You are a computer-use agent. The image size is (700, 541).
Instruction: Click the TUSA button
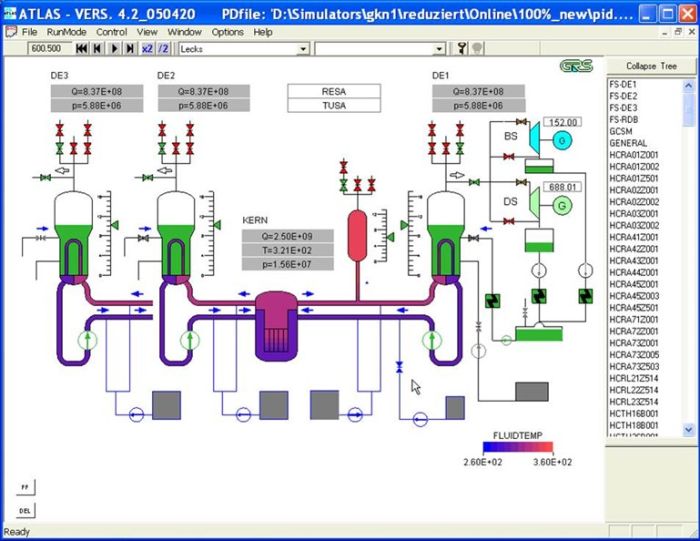point(334,105)
